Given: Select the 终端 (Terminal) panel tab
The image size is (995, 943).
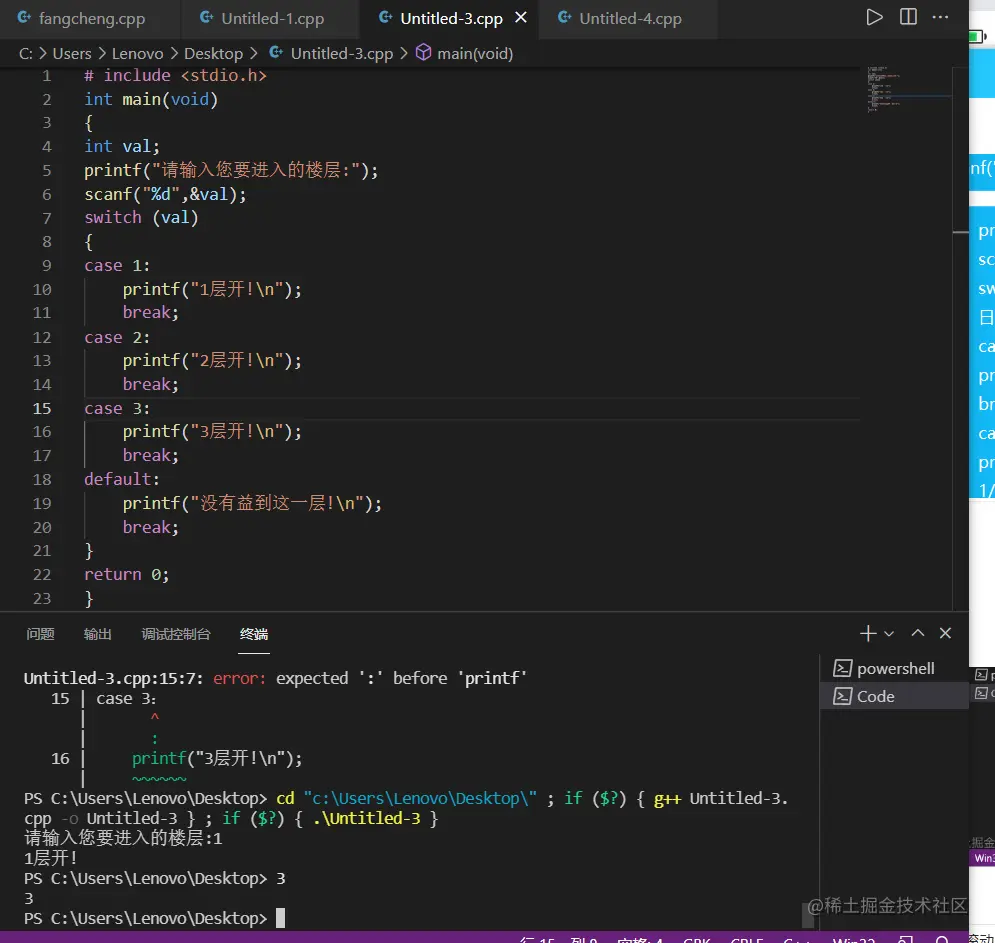Looking at the screenshot, I should tap(254, 634).
